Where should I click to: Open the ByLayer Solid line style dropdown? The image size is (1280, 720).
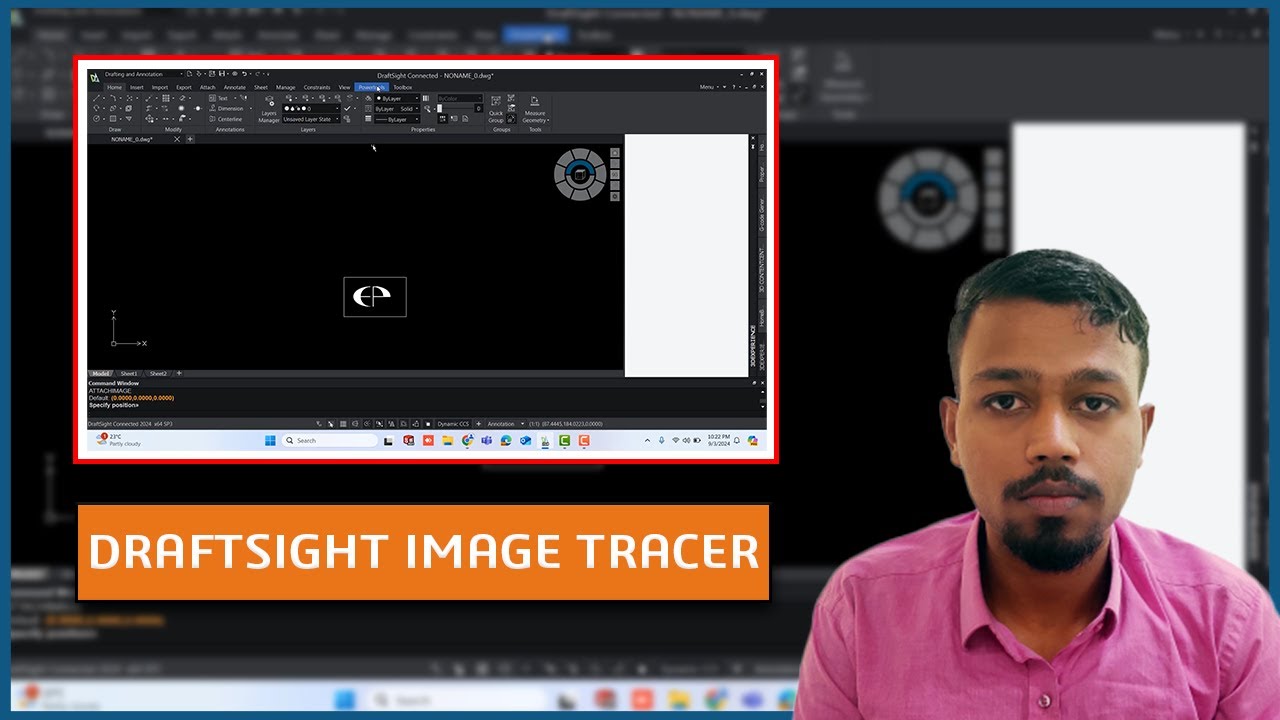coord(397,109)
